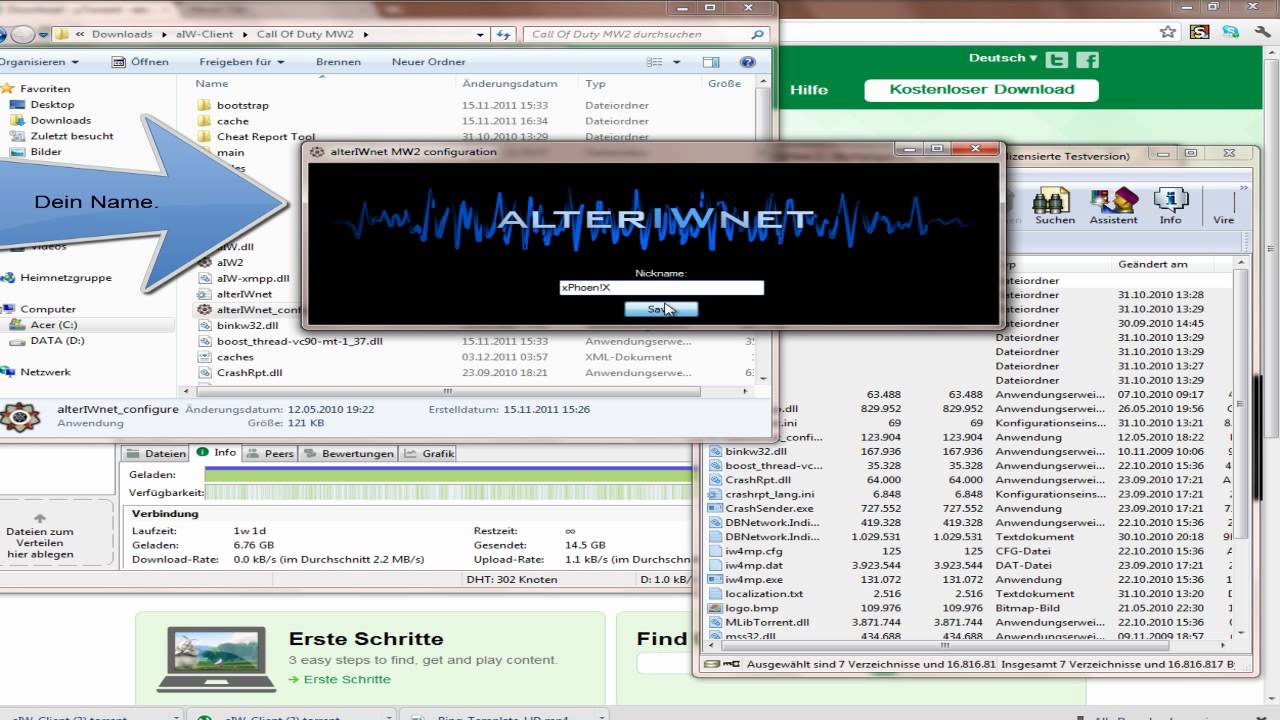1280x720 pixels.
Task: Click Save button in alterIWnet configuration
Action: pos(661,309)
